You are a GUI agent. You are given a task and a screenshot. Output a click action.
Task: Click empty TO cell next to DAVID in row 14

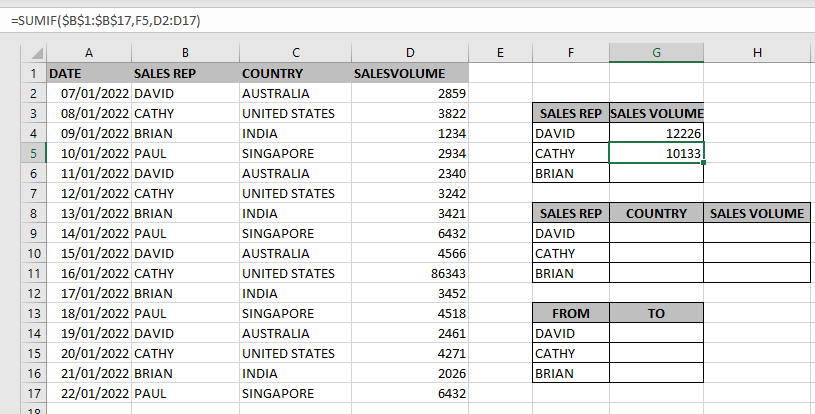point(656,333)
